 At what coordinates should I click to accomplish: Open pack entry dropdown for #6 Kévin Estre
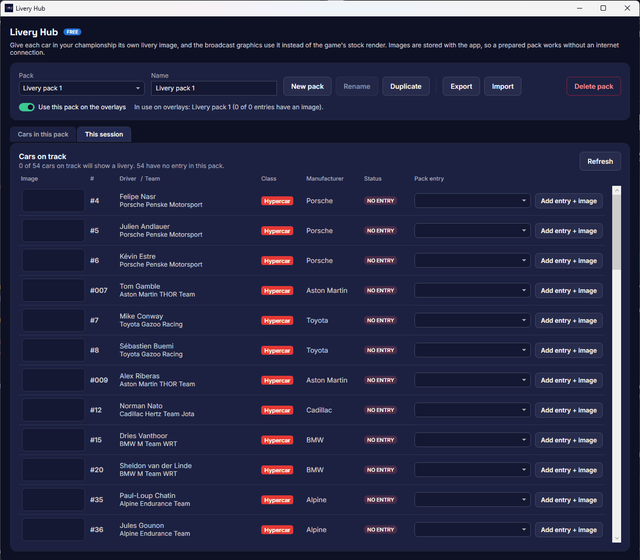[472, 260]
